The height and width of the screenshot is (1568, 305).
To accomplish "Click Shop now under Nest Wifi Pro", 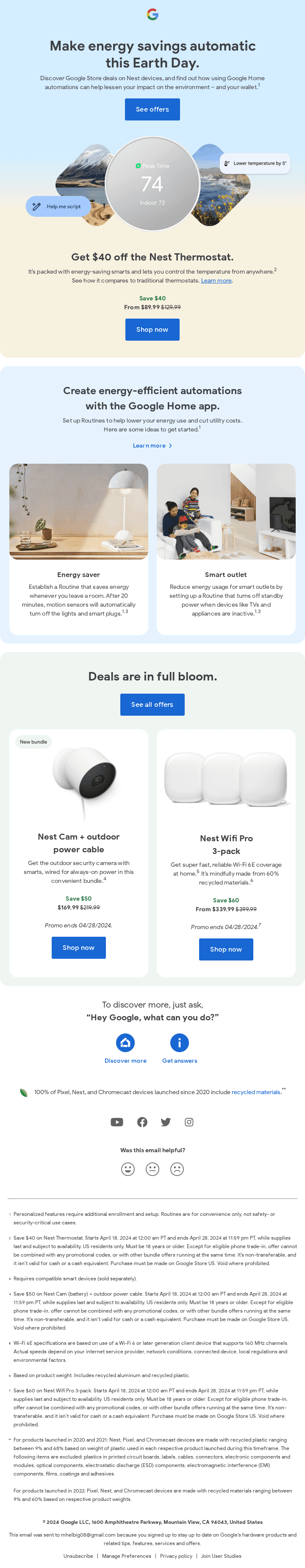I will (x=226, y=949).
